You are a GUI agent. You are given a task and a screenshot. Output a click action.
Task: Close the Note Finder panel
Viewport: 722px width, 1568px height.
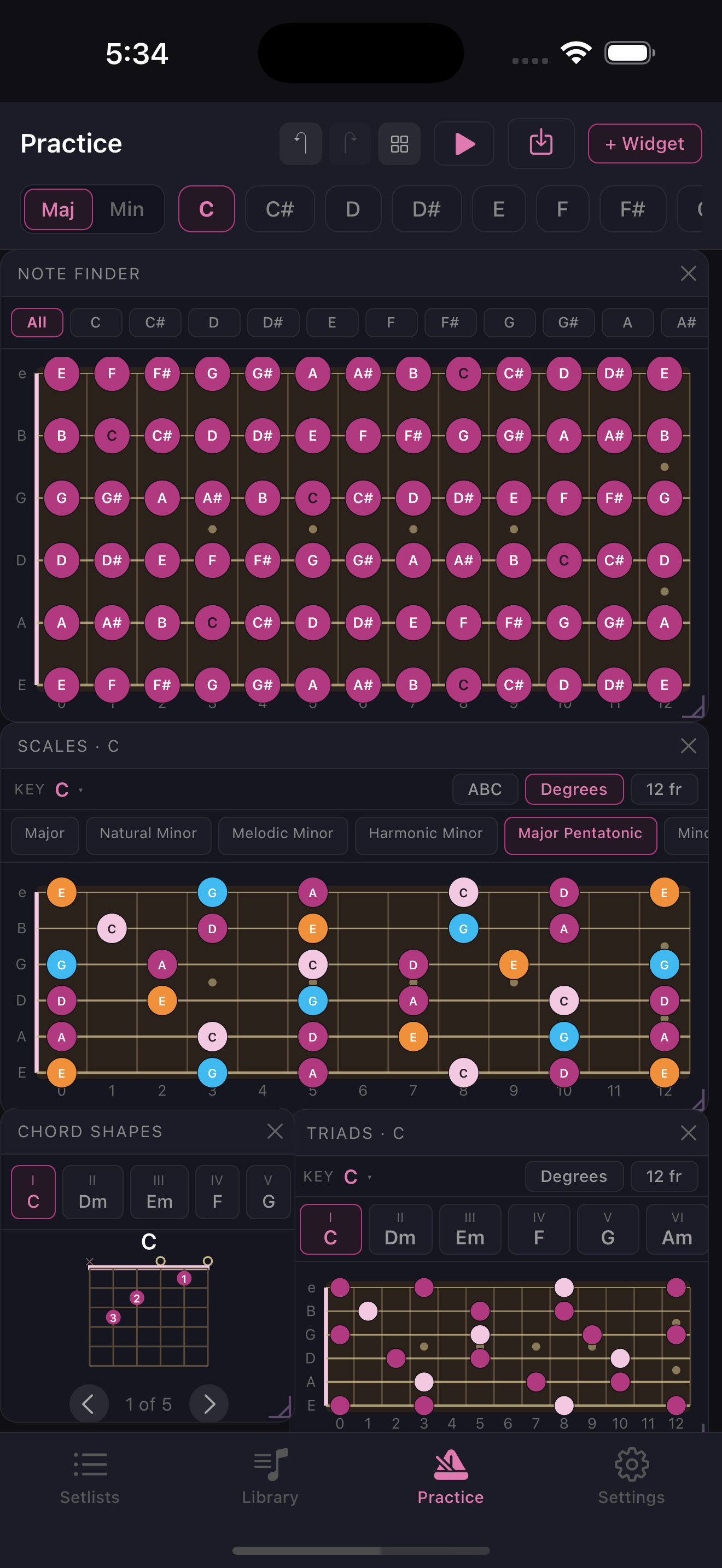point(688,273)
